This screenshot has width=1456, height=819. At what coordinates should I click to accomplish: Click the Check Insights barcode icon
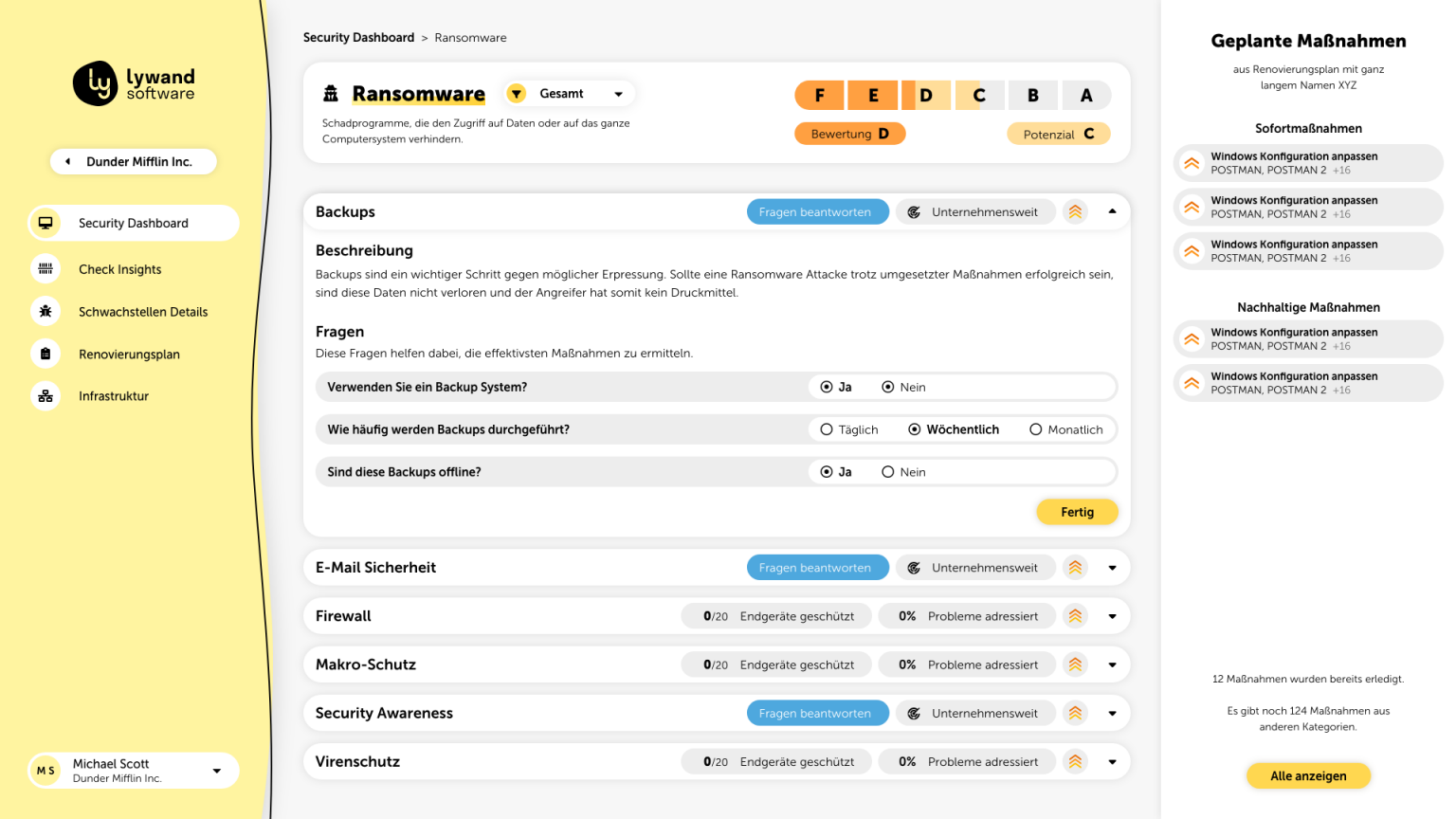click(x=45, y=269)
